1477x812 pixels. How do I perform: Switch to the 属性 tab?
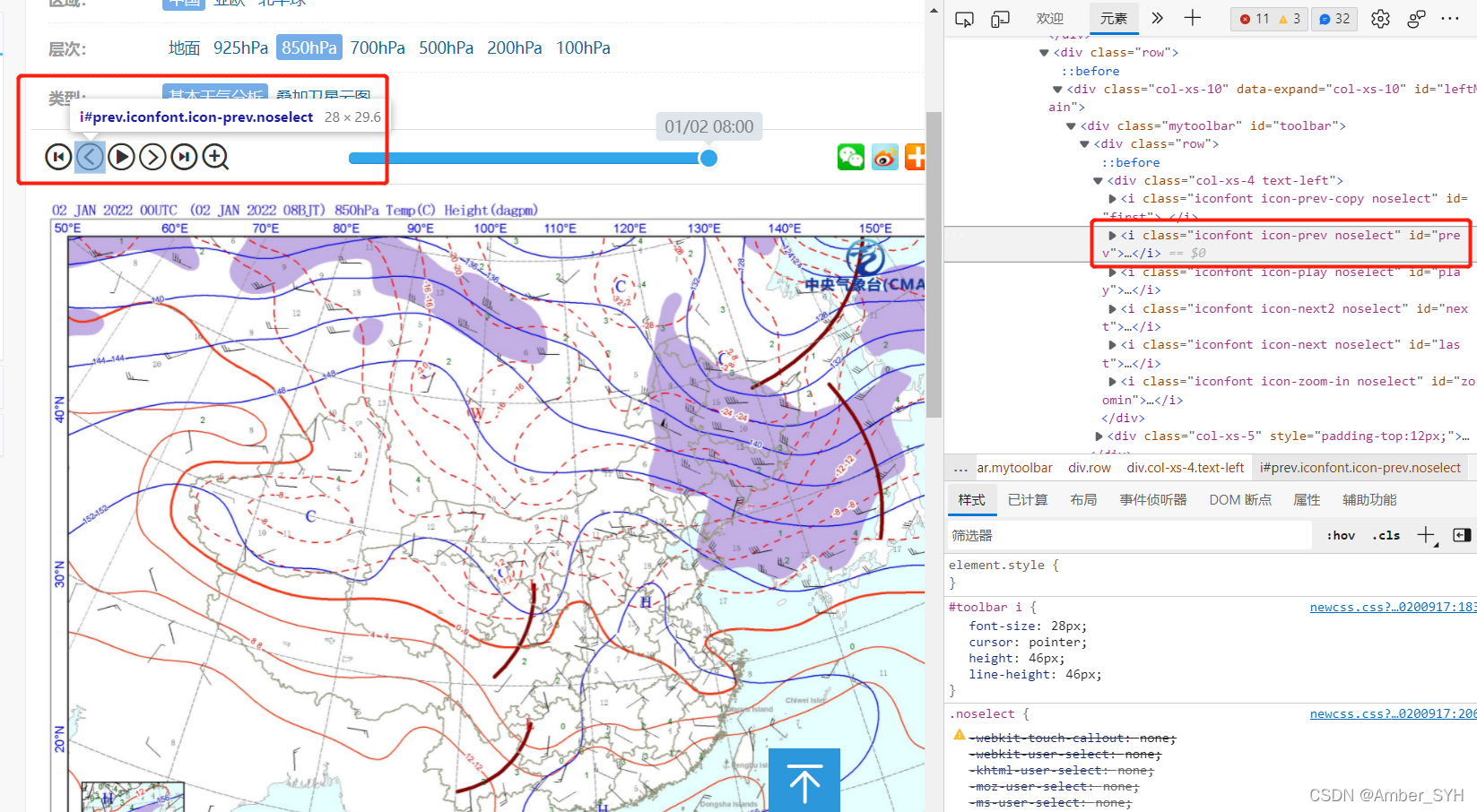pyautogui.click(x=1307, y=500)
